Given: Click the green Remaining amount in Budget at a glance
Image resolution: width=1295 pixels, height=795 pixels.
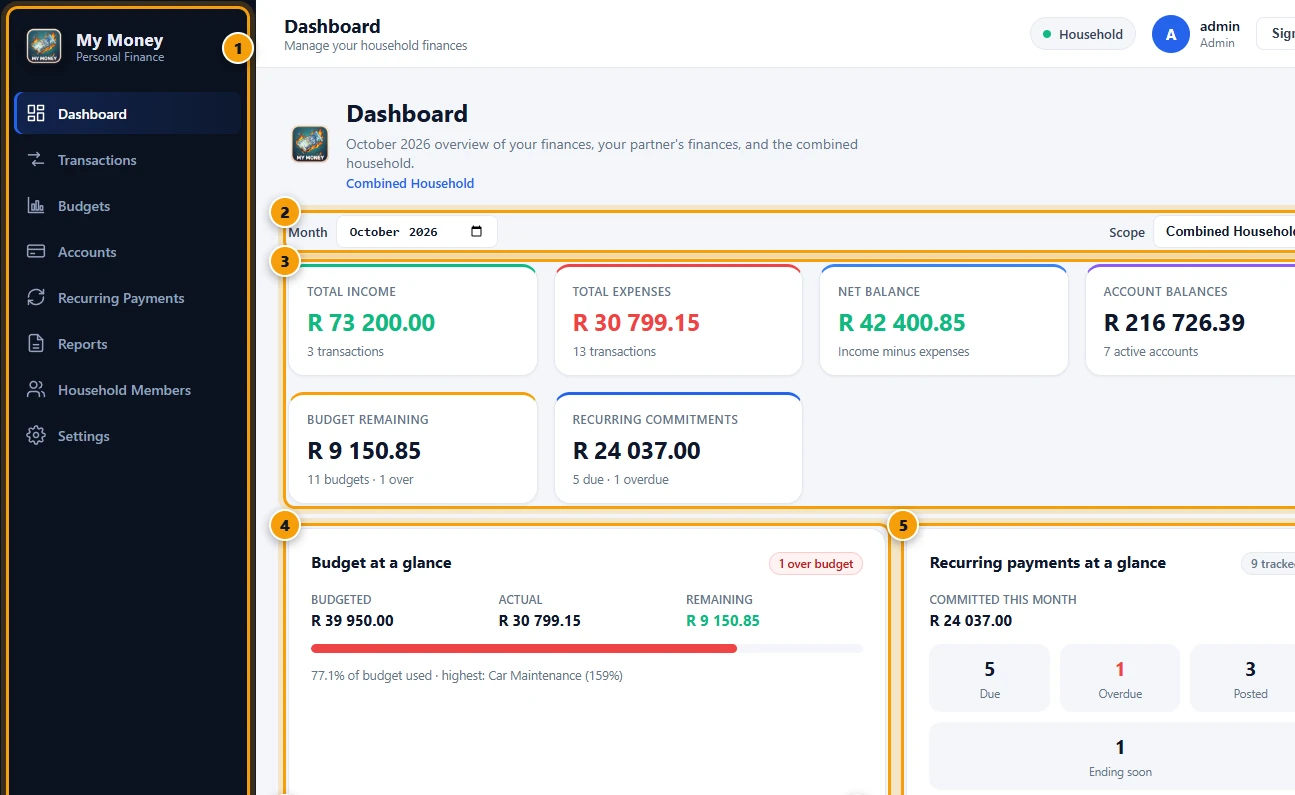Looking at the screenshot, I should tap(723, 621).
